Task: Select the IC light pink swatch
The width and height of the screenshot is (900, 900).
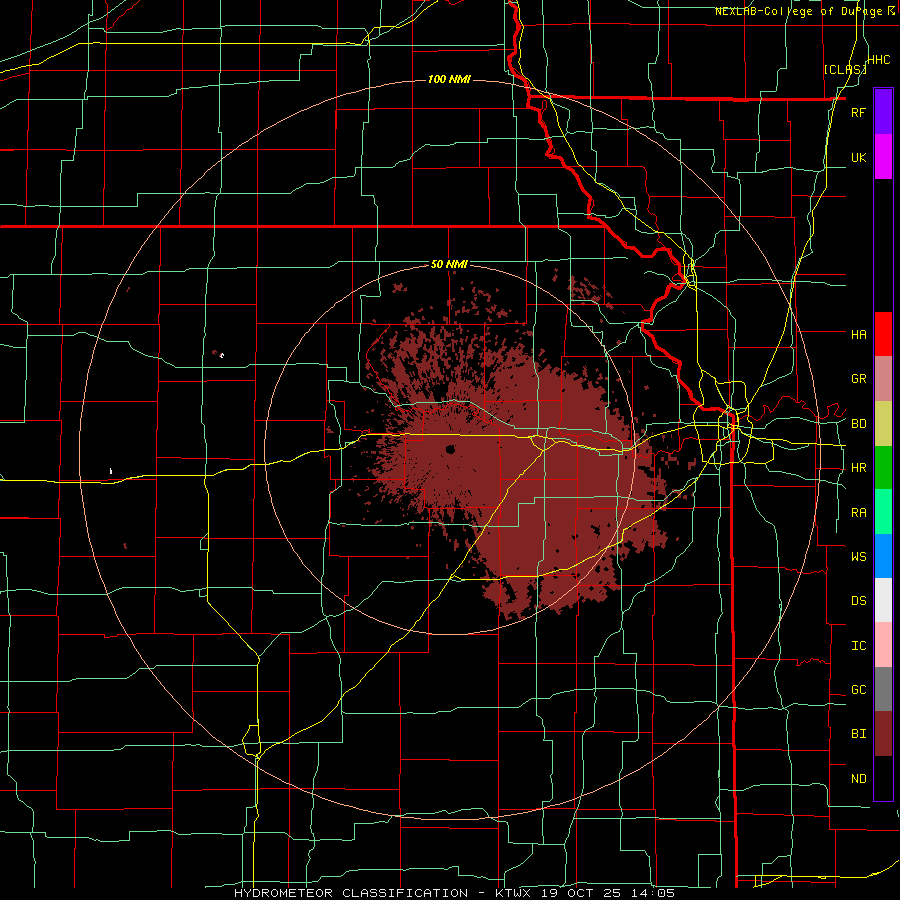Action: (x=883, y=645)
